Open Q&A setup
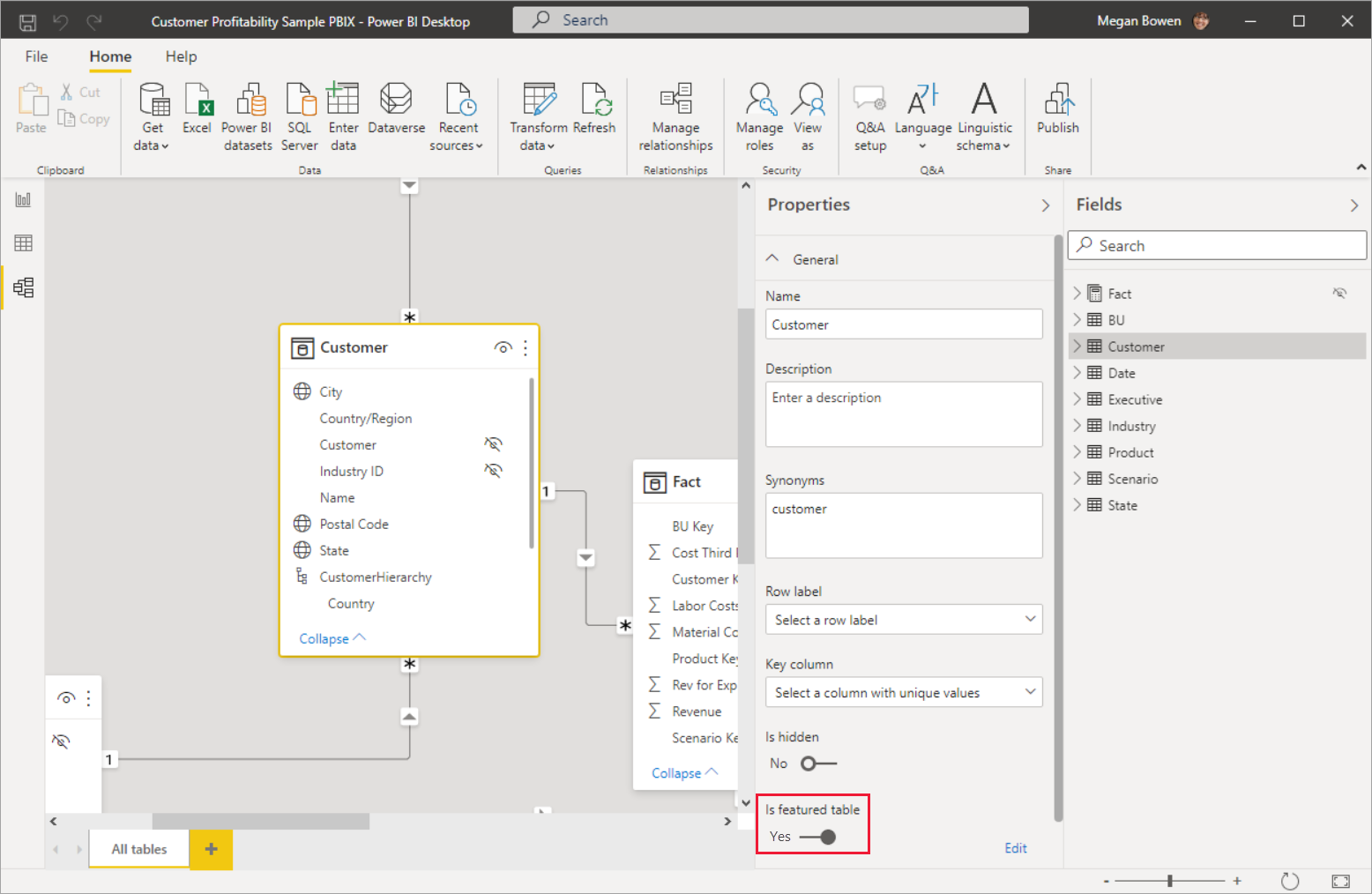Viewport: 1372px width, 894px height. pyautogui.click(x=869, y=115)
